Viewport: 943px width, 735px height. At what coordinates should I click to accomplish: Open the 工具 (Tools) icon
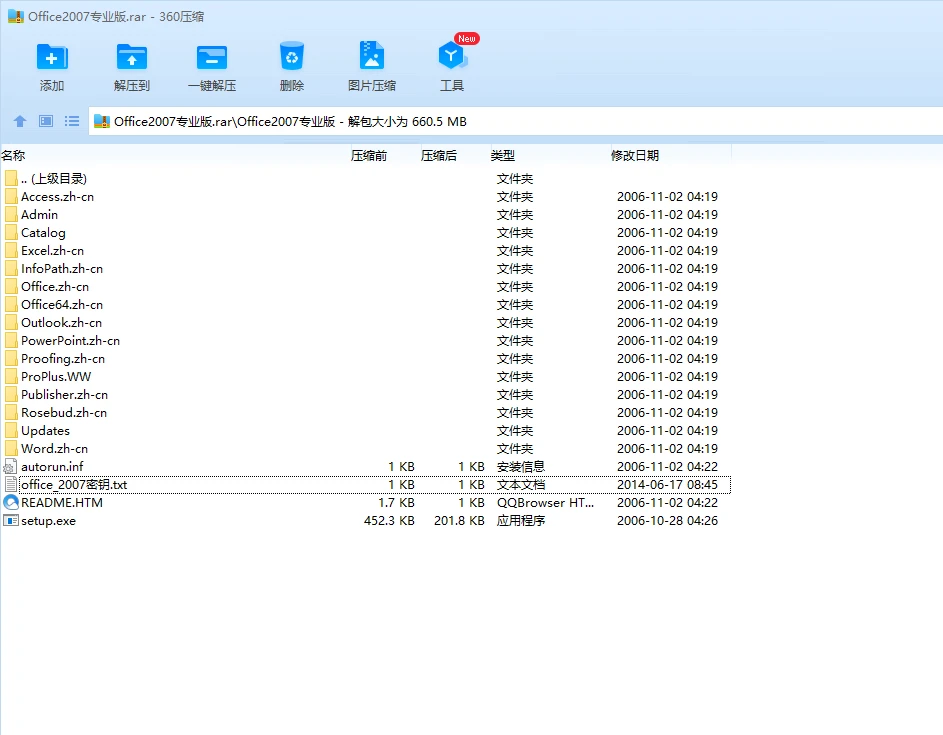click(x=452, y=57)
